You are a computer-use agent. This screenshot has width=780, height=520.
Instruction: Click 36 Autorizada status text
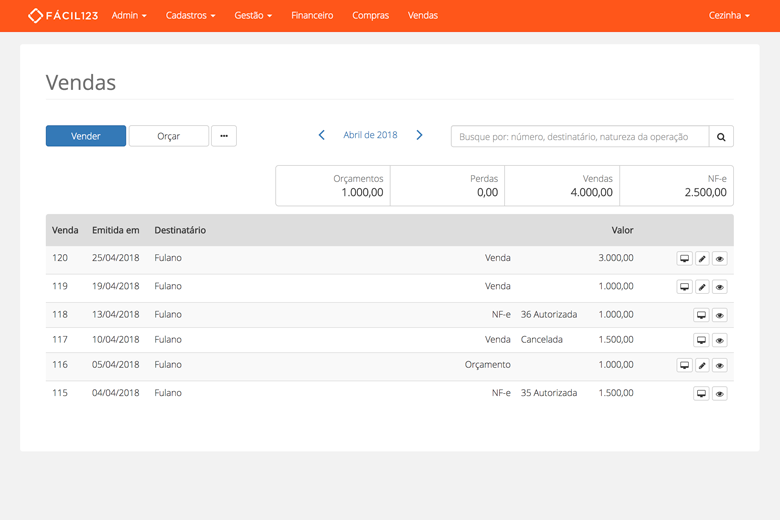click(549, 314)
